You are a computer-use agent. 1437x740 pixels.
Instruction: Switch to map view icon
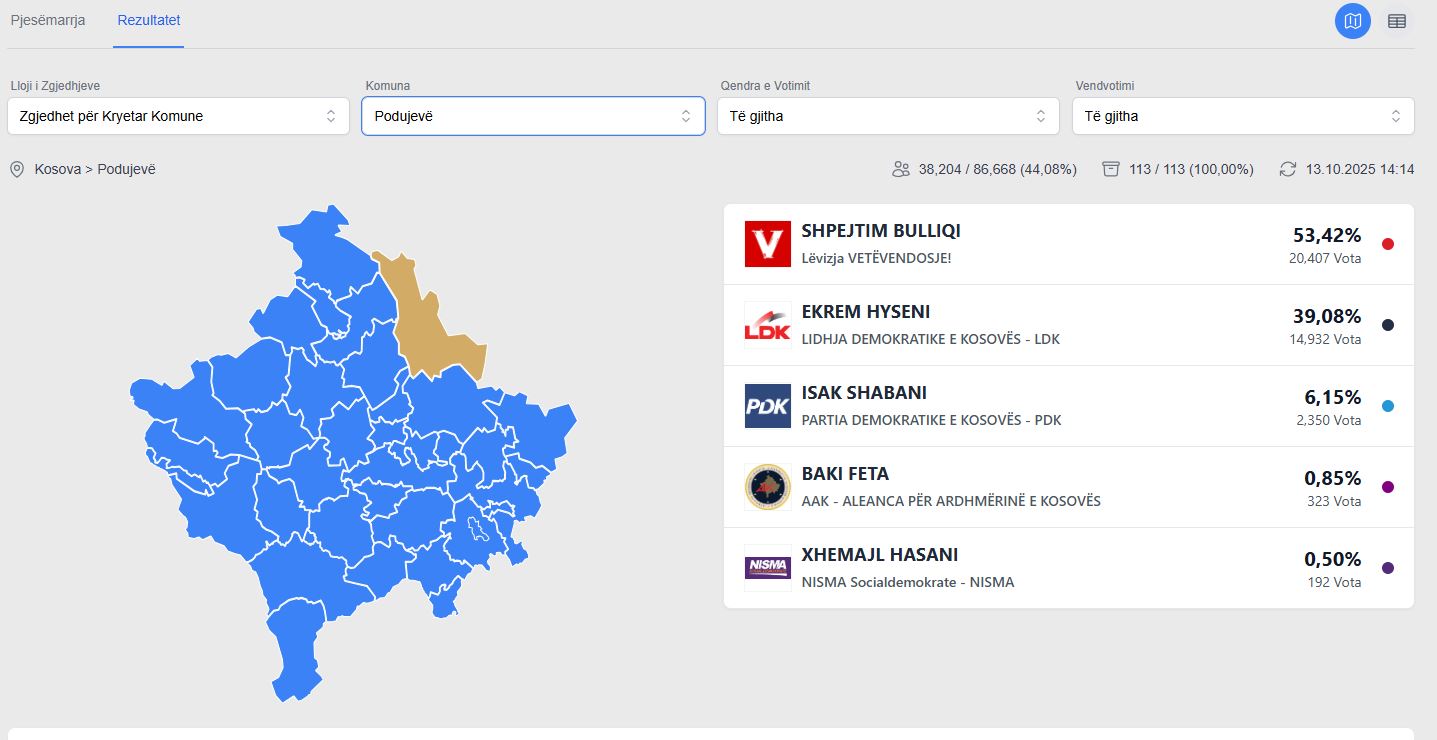(1352, 21)
